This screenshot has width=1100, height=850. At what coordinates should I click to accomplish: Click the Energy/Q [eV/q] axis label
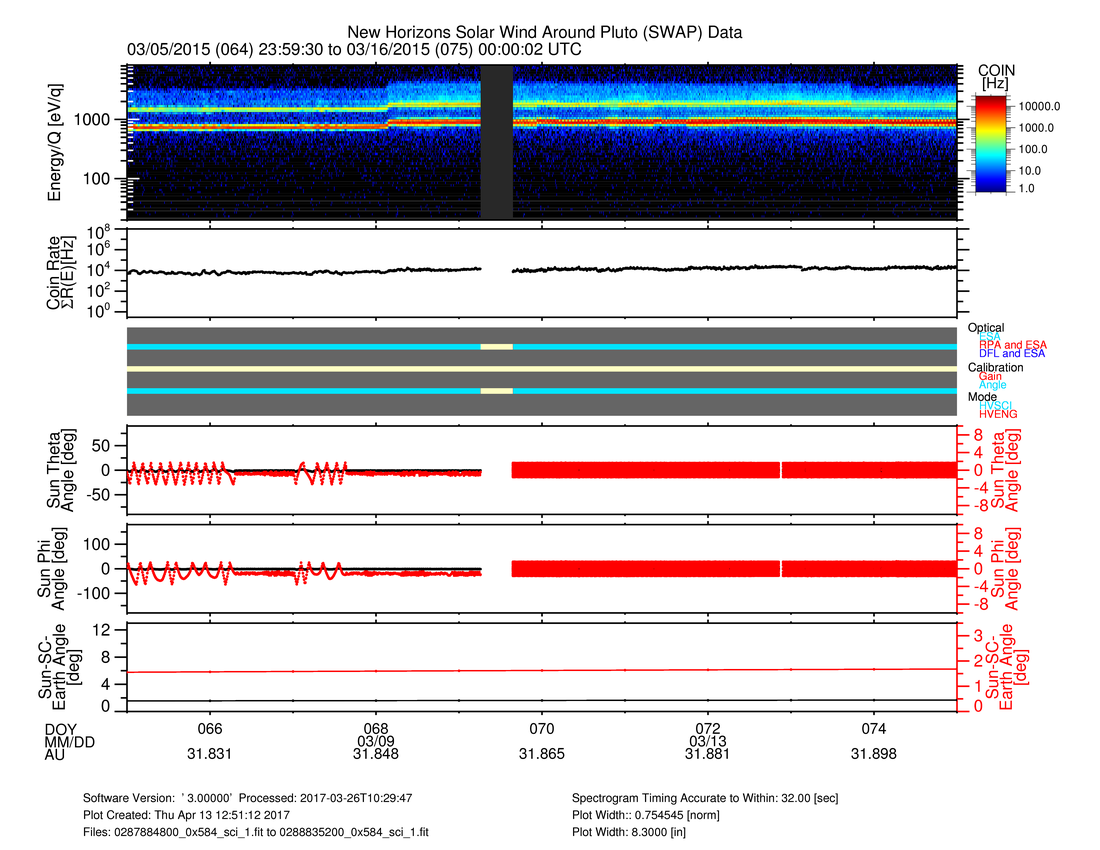click(x=55, y=142)
